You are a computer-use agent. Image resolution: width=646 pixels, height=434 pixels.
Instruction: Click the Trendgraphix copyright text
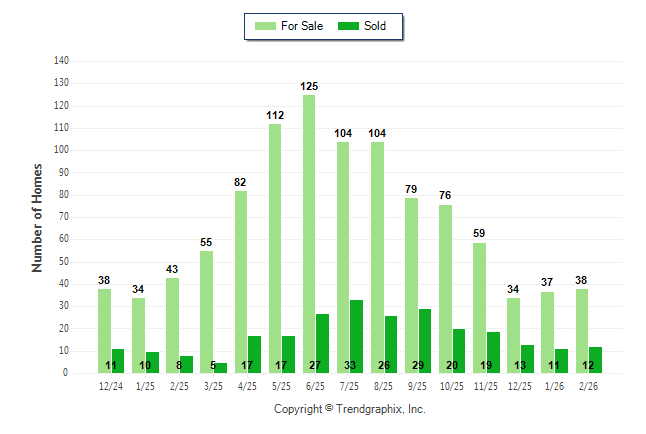(350, 410)
